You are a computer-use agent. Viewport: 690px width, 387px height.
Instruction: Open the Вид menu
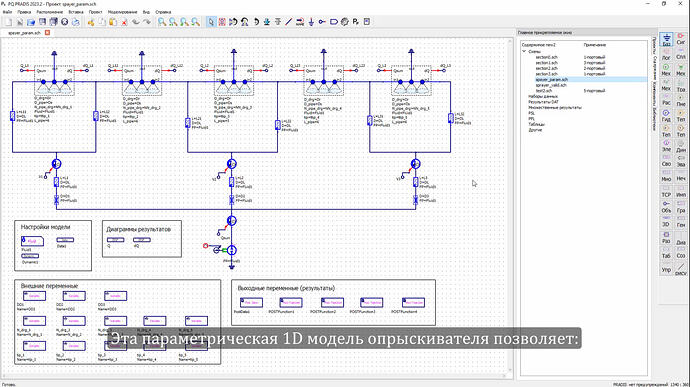tap(146, 12)
